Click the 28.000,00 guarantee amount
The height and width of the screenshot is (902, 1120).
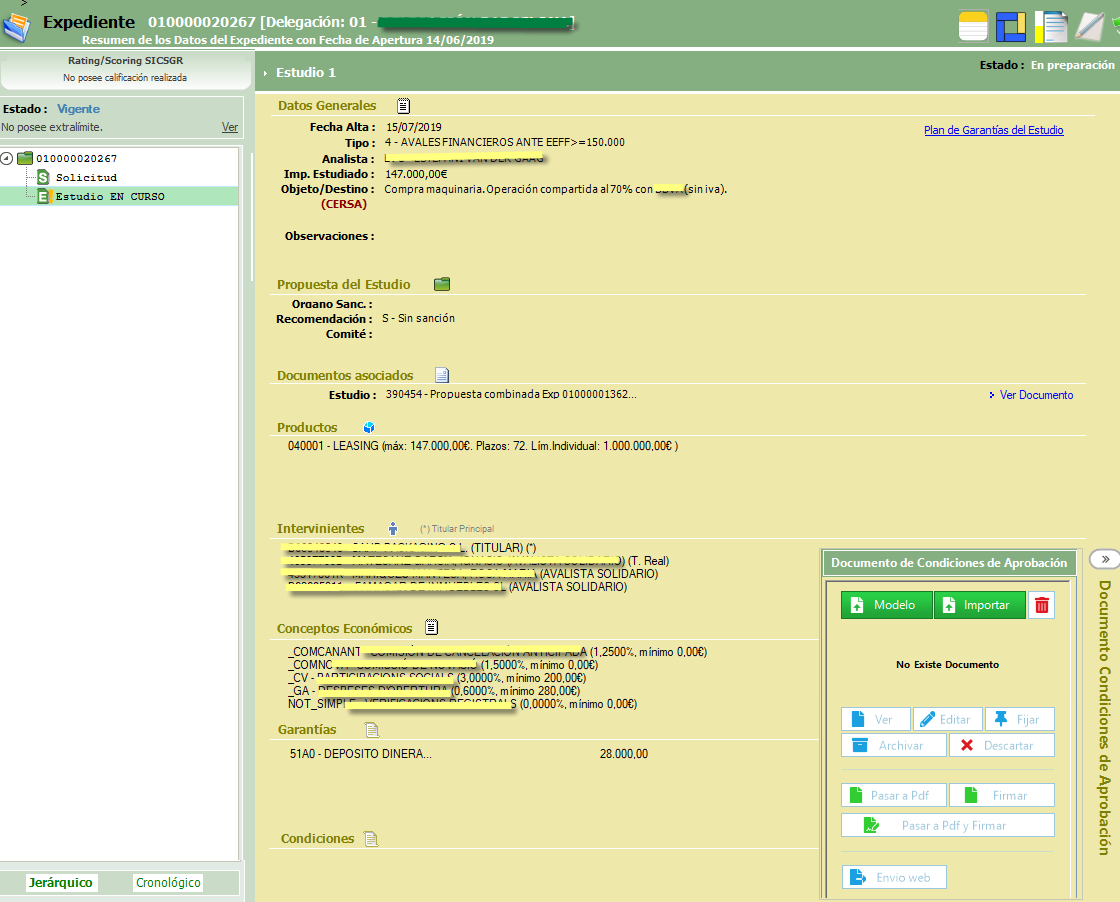pyautogui.click(x=624, y=753)
